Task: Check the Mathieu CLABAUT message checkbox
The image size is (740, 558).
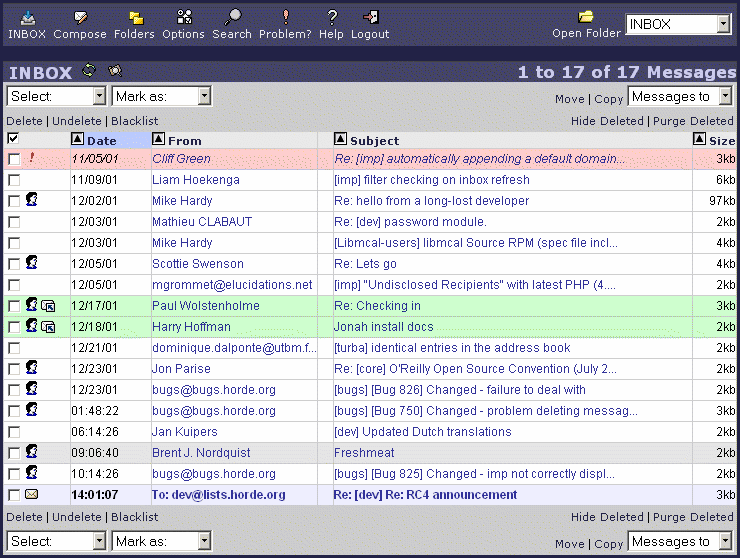Action: click(14, 222)
